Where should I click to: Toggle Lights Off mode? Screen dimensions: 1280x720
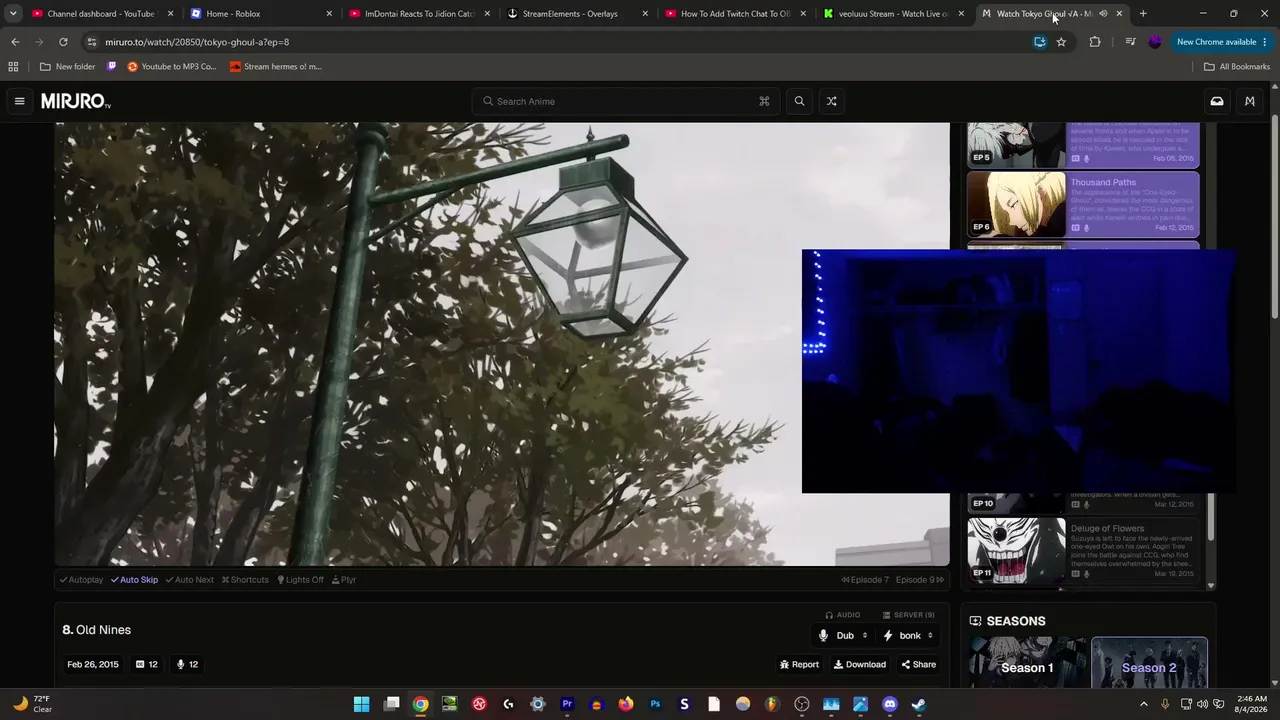[x=301, y=580]
